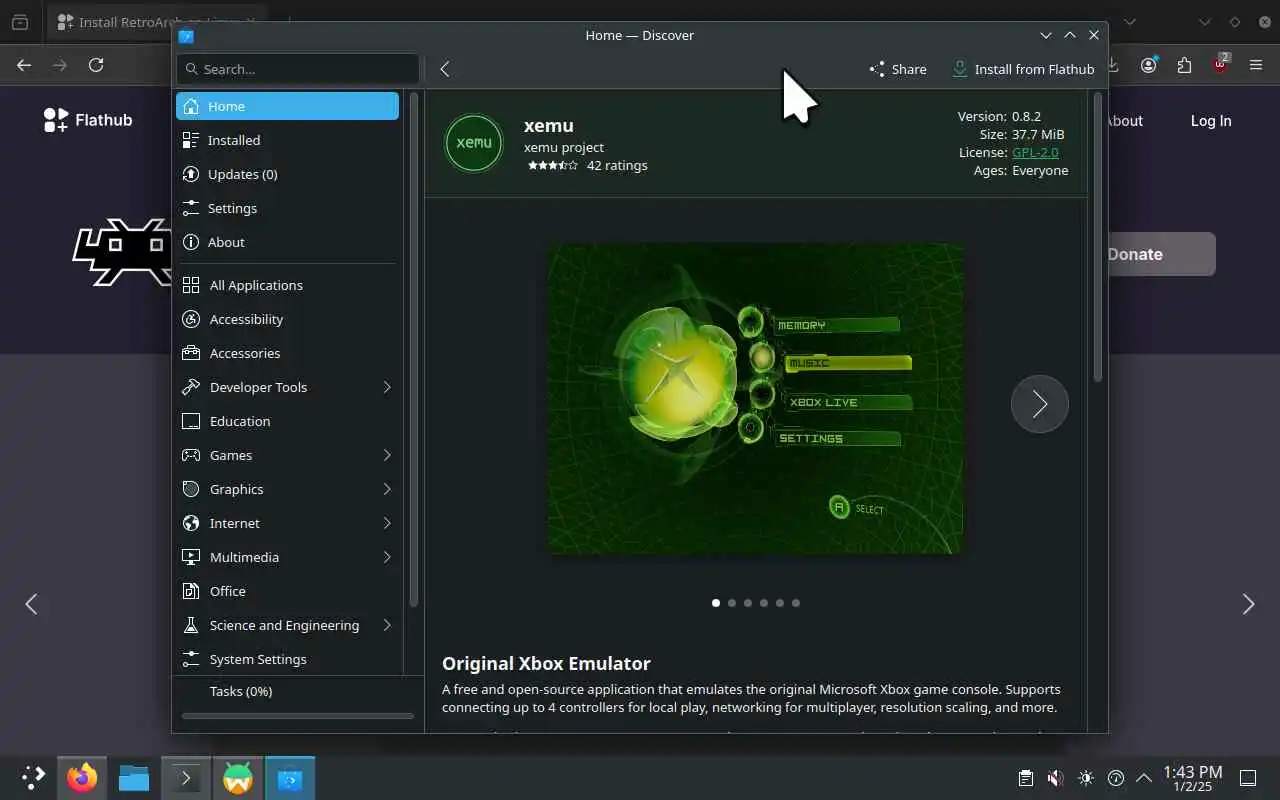
Task: Click the Discover window title bar icon
Action: [186, 36]
